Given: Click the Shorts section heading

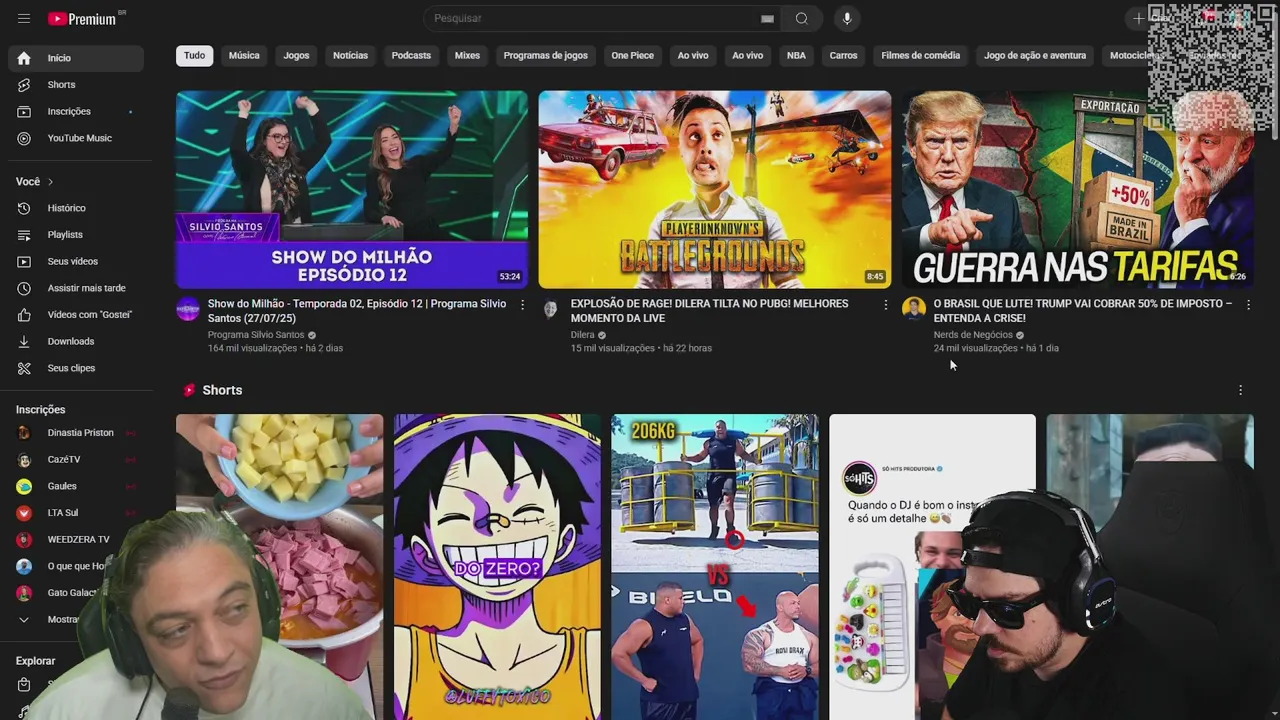Looking at the screenshot, I should tap(222, 390).
